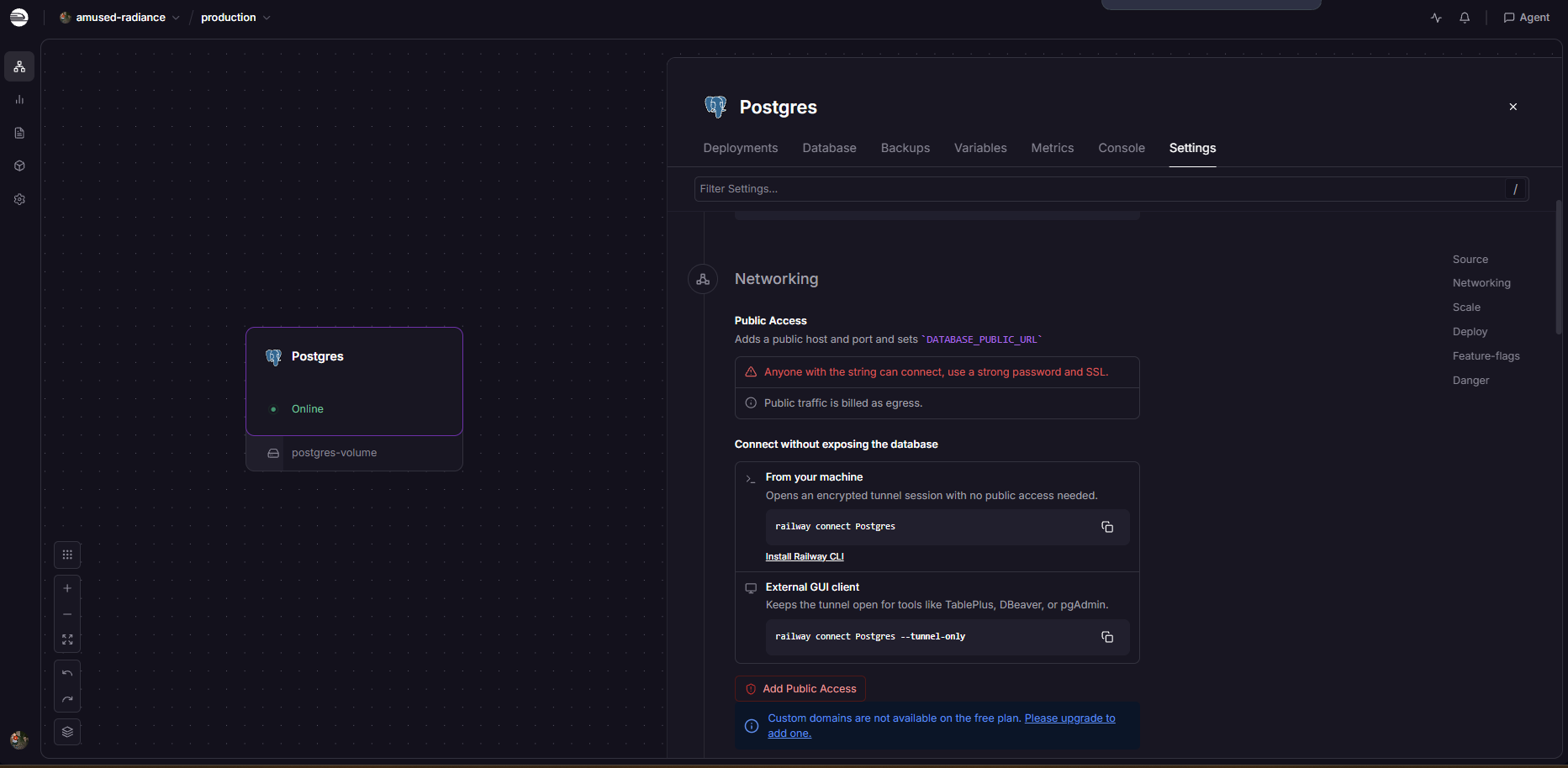Toggle canvas grid dots button
This screenshot has height=768, width=1568.
point(67,555)
